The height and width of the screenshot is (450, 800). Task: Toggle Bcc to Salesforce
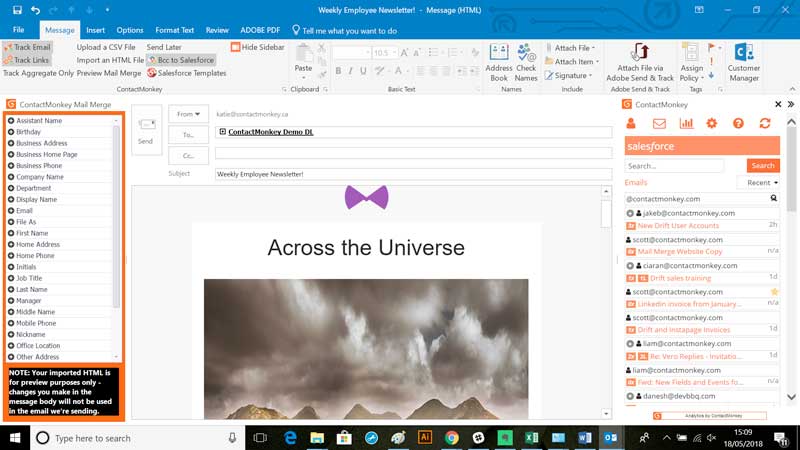[x=181, y=60]
